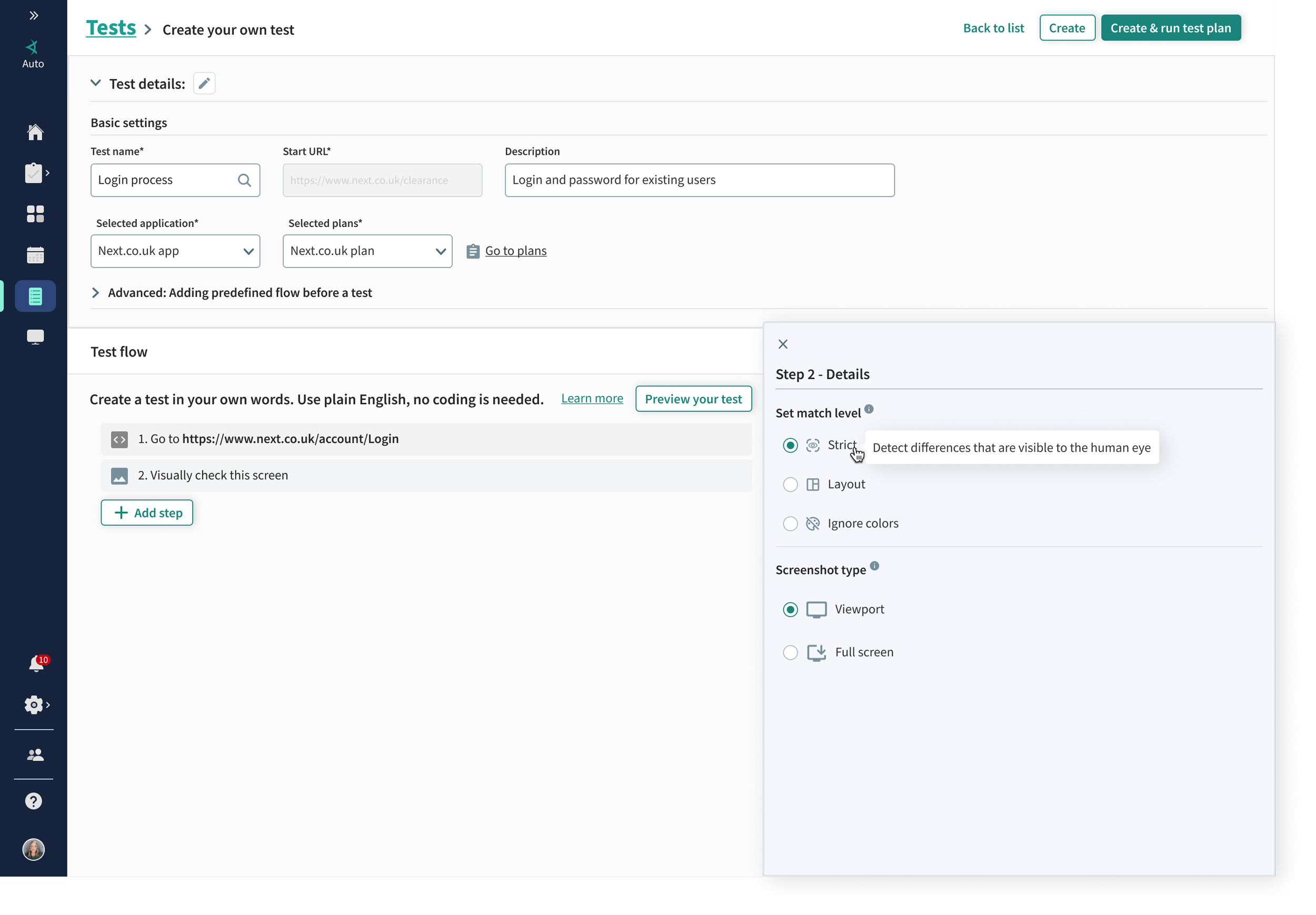Click search icon in Test name field
Viewport: 1316px width, 915px height.
244,180
